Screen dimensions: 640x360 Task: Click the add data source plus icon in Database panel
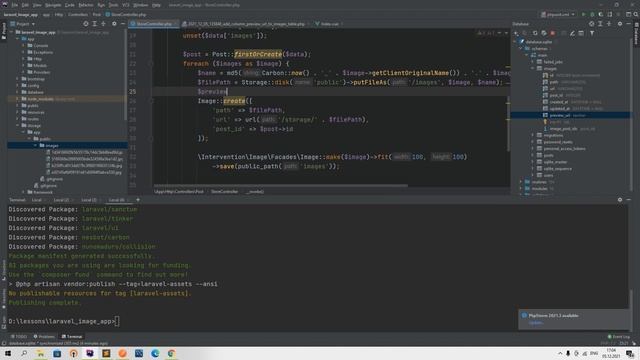516,33
